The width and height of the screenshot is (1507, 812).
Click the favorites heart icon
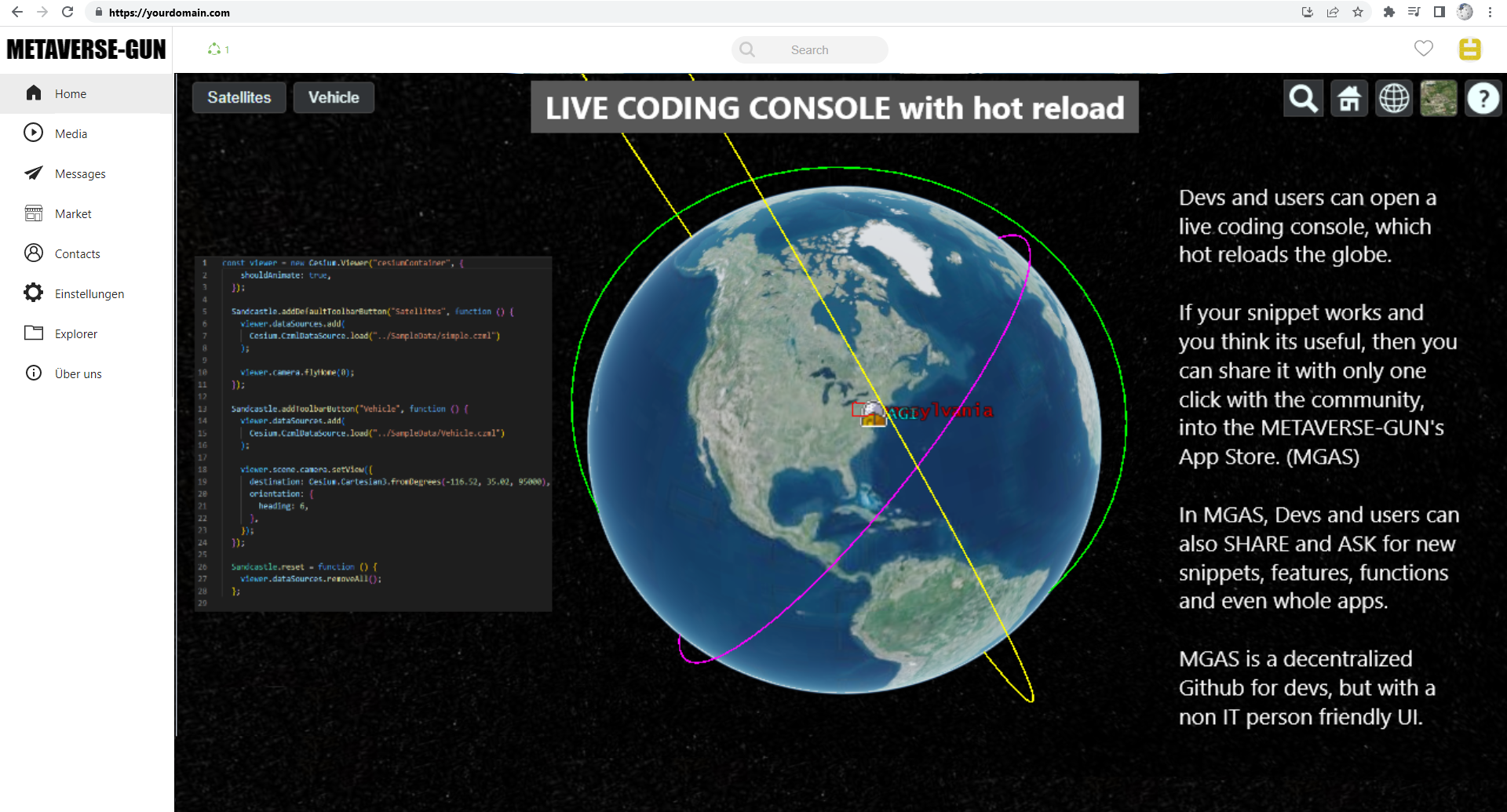(1425, 49)
